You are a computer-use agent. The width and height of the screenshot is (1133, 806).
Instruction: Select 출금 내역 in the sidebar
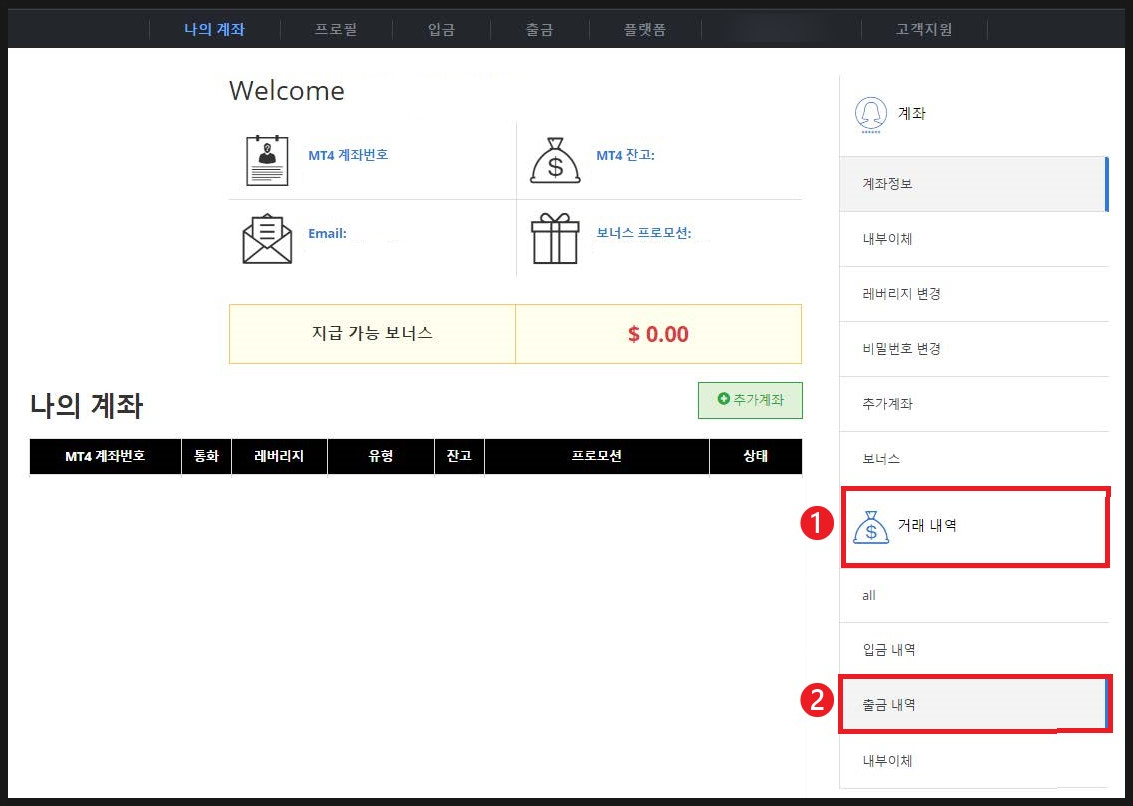[x=973, y=705]
